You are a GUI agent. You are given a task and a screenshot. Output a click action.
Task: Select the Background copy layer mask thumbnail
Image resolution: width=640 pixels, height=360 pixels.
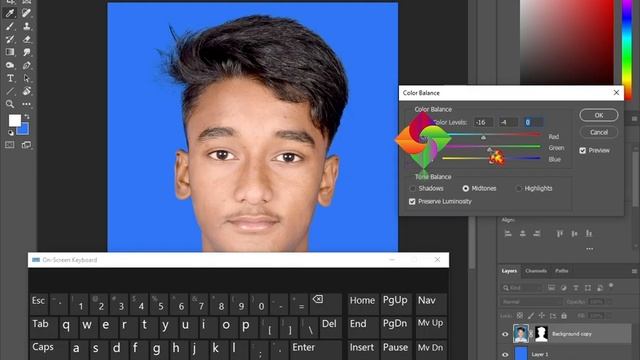pos(541,334)
